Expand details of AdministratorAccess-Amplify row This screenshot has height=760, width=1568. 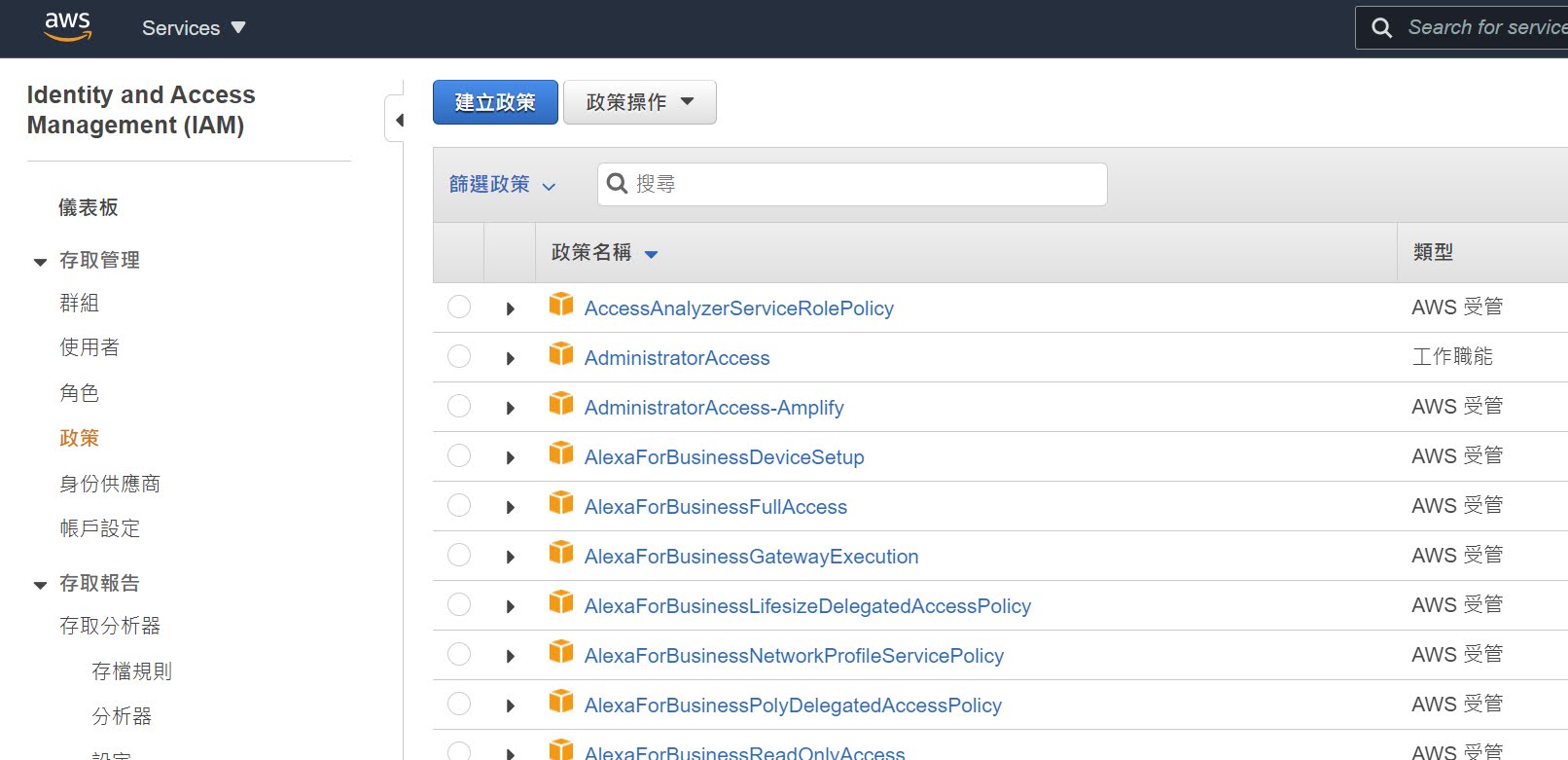coord(511,408)
